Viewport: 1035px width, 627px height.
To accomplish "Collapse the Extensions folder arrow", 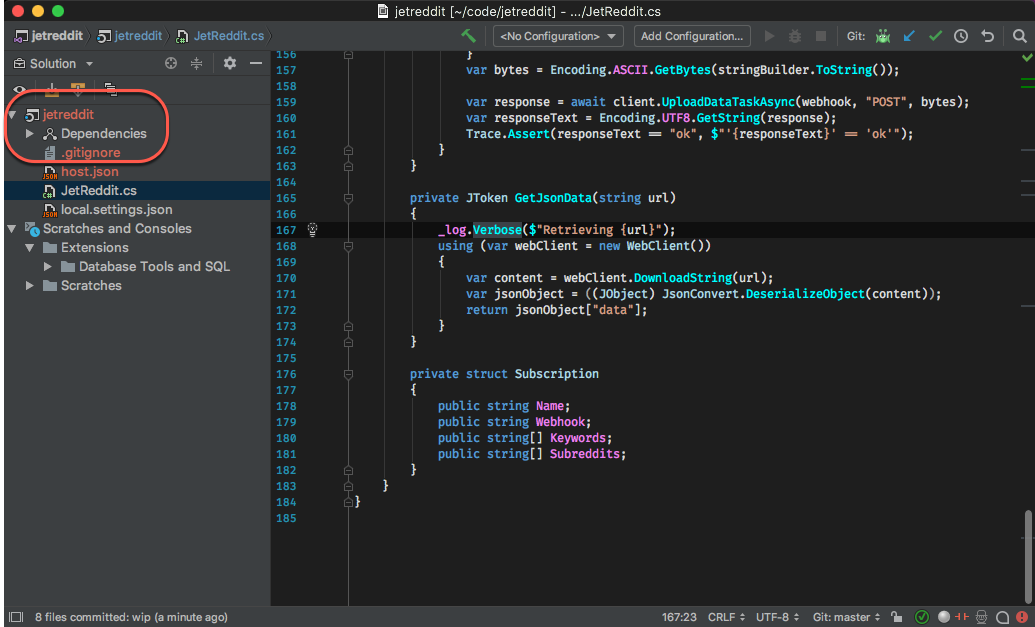I will [30, 248].
